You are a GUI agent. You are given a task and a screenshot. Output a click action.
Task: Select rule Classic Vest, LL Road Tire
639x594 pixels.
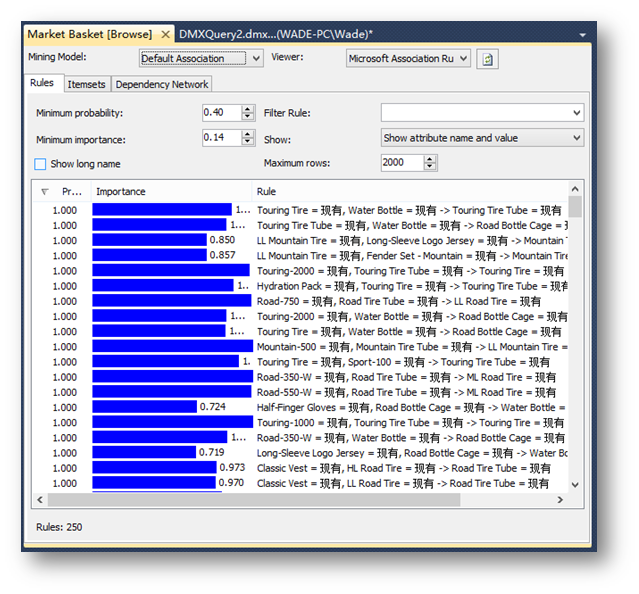tap(302, 483)
